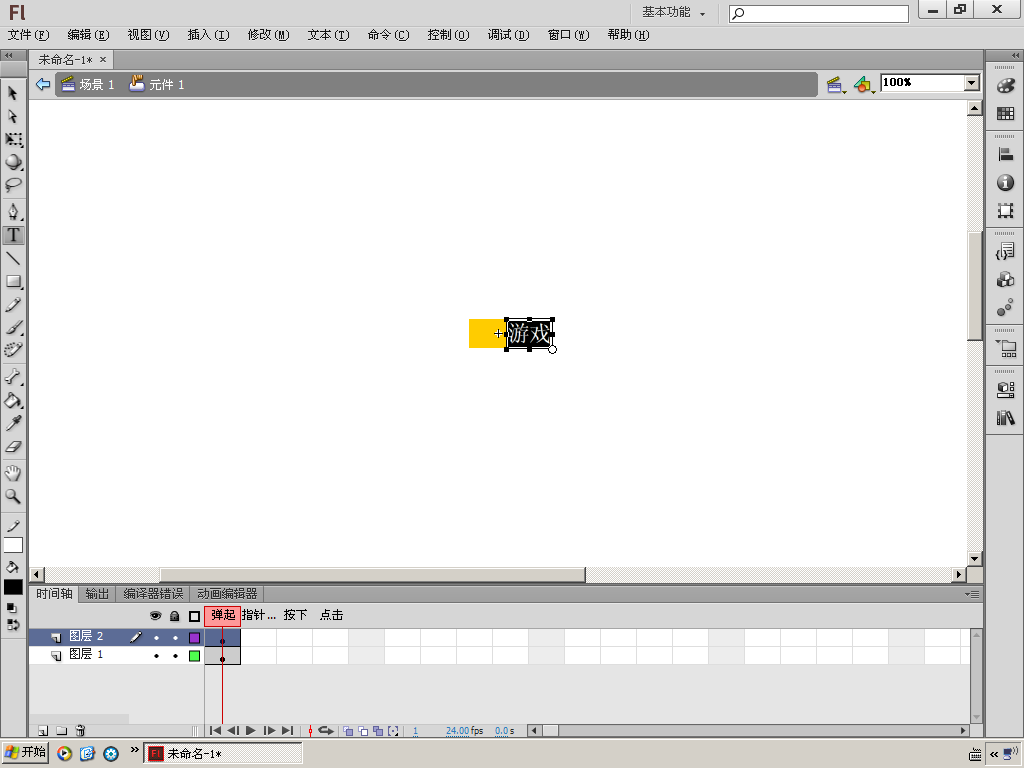Select the Text tool

13,235
